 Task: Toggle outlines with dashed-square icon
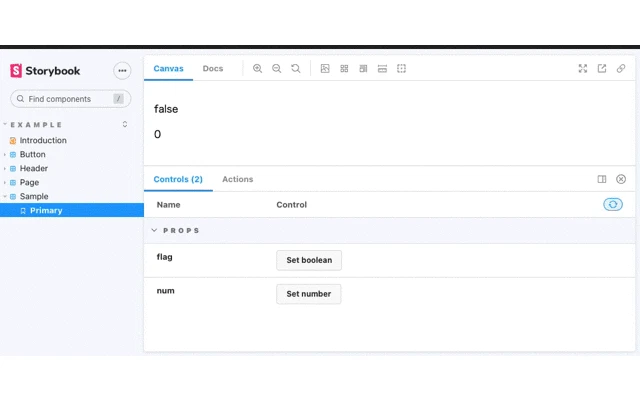click(401, 69)
